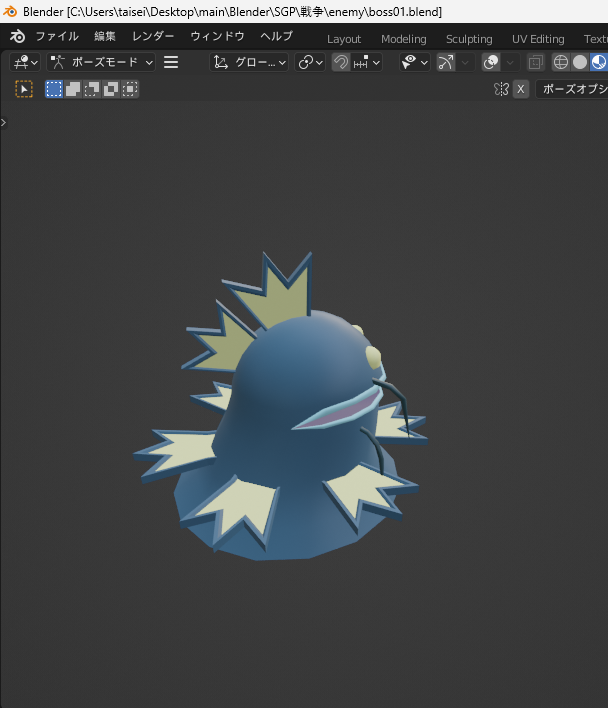Open the ヘルプ menu
Image resolution: width=608 pixels, height=708 pixels.
coord(276,37)
